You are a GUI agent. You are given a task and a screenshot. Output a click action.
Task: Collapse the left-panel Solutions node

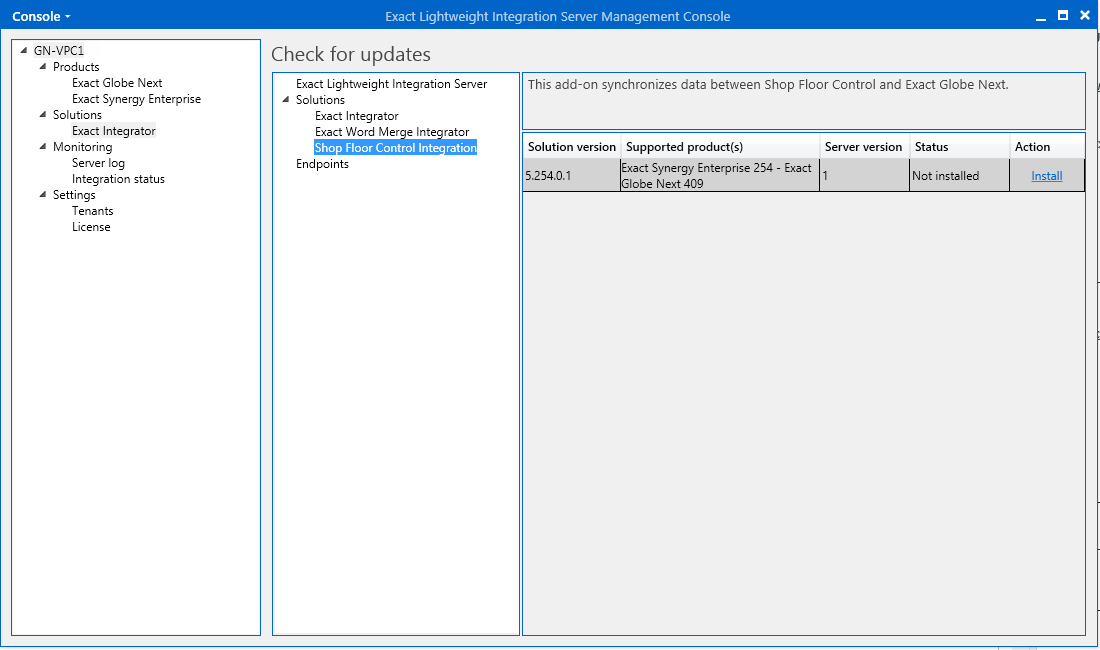click(43, 114)
